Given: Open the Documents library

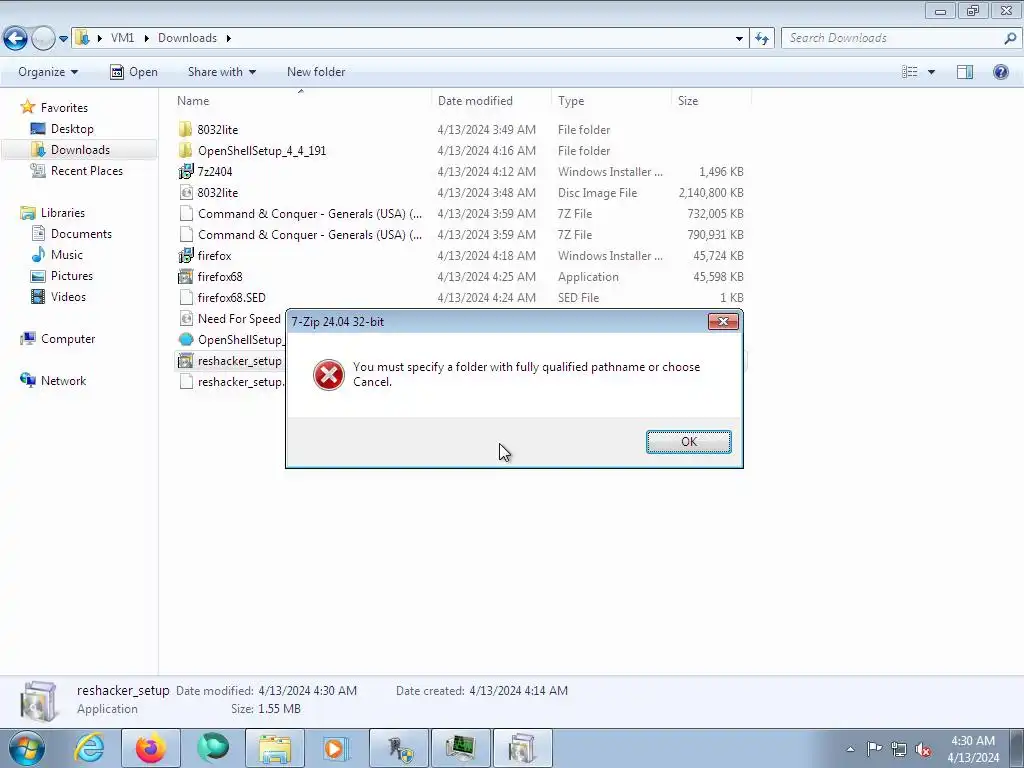Looking at the screenshot, I should pos(81,234).
